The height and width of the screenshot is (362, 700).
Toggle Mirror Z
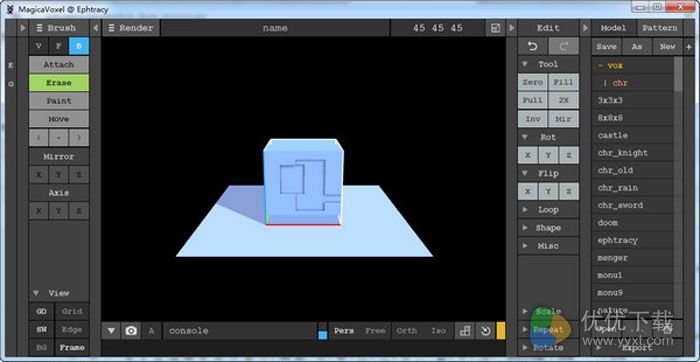[79, 175]
